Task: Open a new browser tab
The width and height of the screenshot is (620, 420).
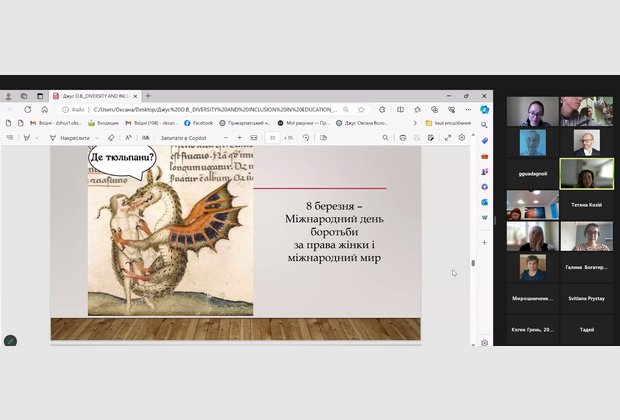Action: [x=148, y=96]
